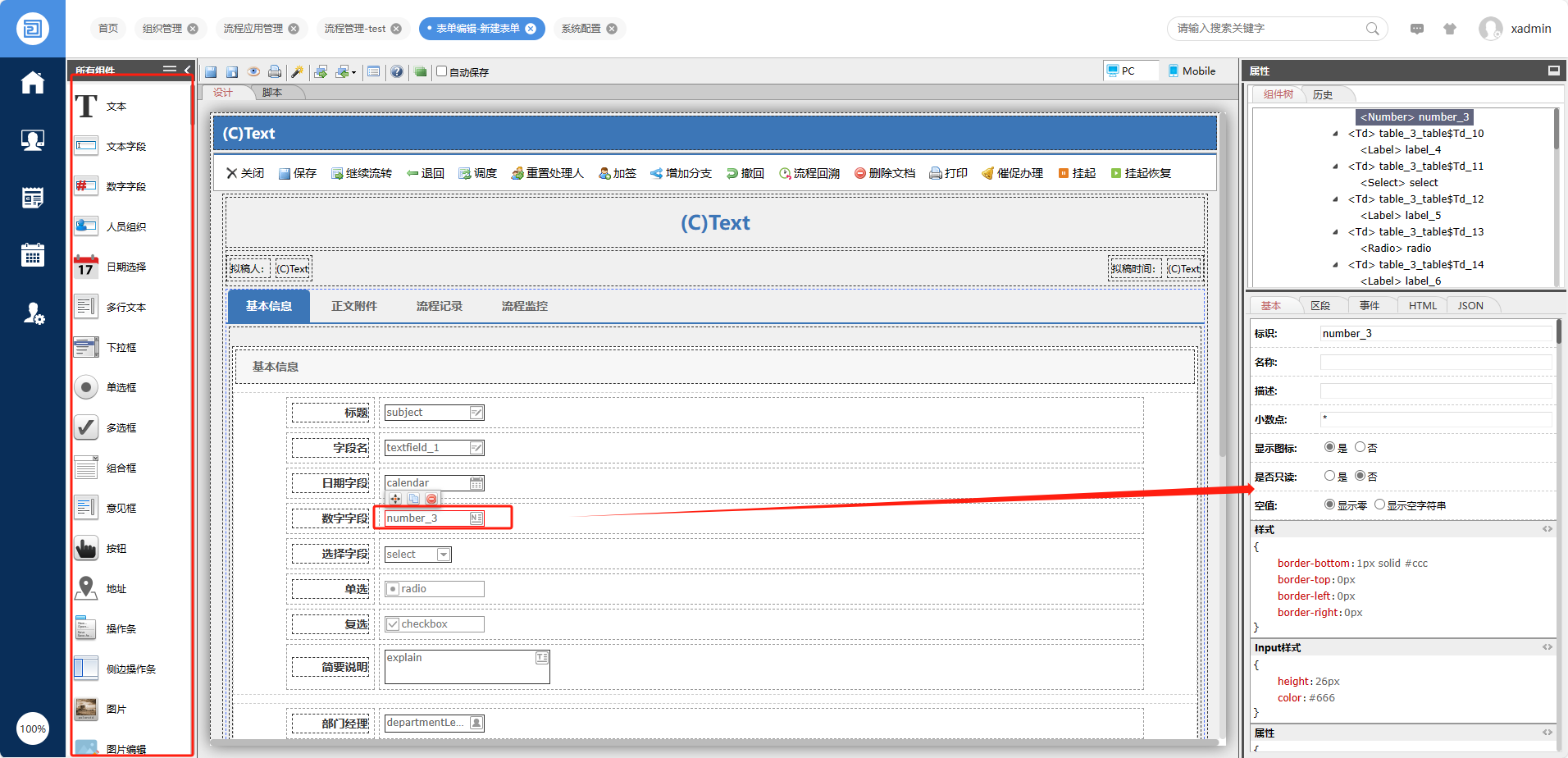
Task: Click the 撤回 withdraw action button
Action: pyautogui.click(x=745, y=173)
